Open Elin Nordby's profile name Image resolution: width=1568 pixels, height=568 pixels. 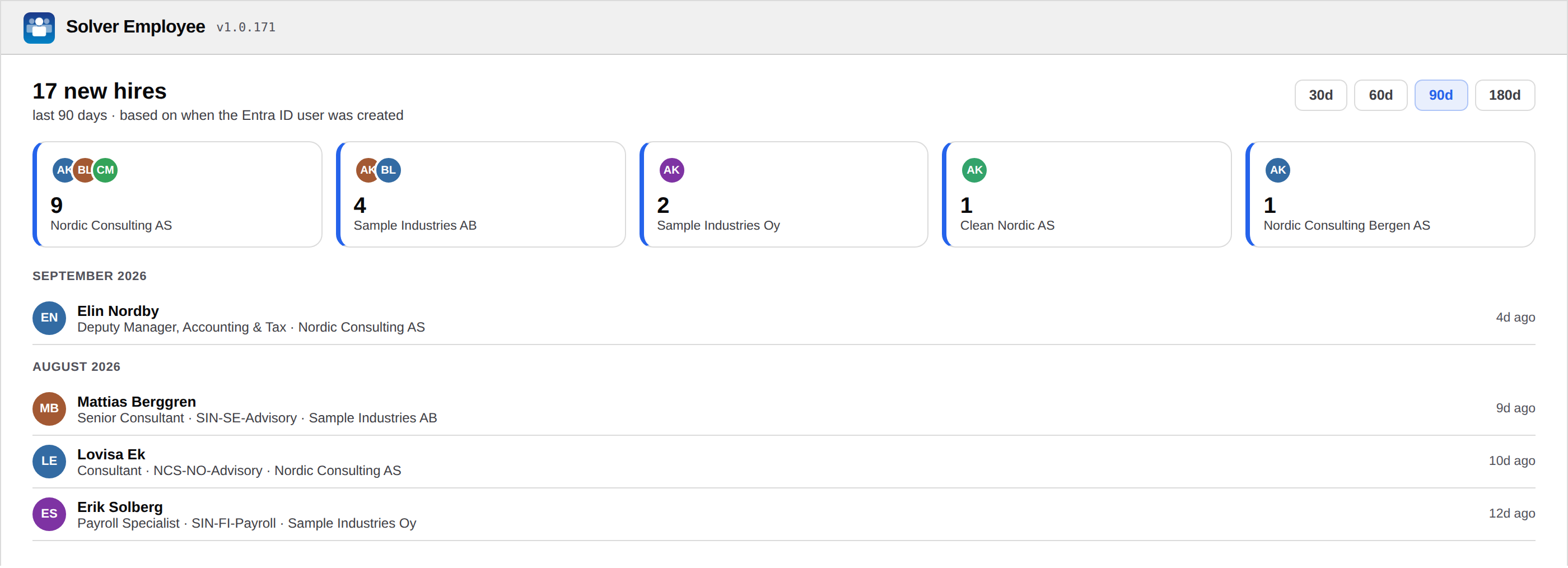click(x=118, y=311)
